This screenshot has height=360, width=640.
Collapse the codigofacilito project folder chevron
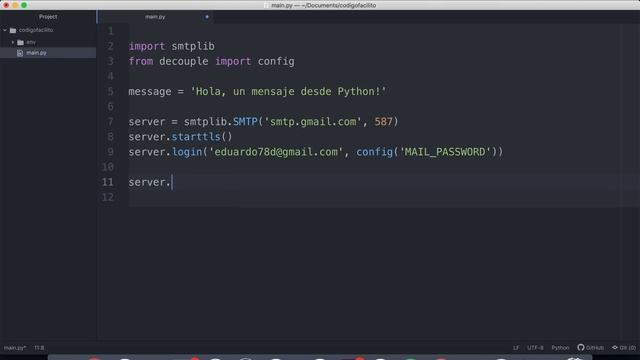tap(5, 30)
